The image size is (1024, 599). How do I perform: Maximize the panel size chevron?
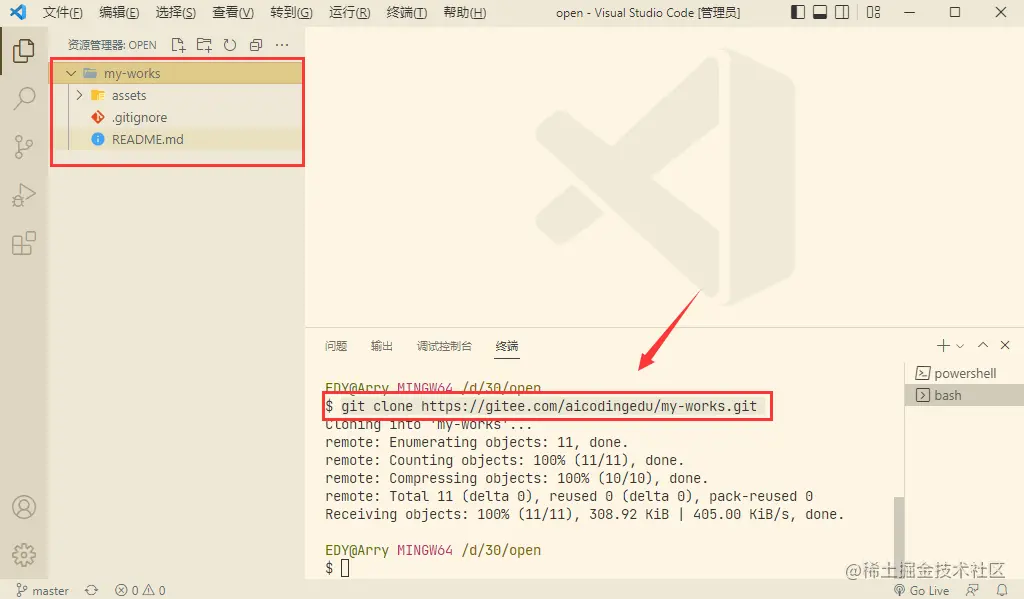983,345
